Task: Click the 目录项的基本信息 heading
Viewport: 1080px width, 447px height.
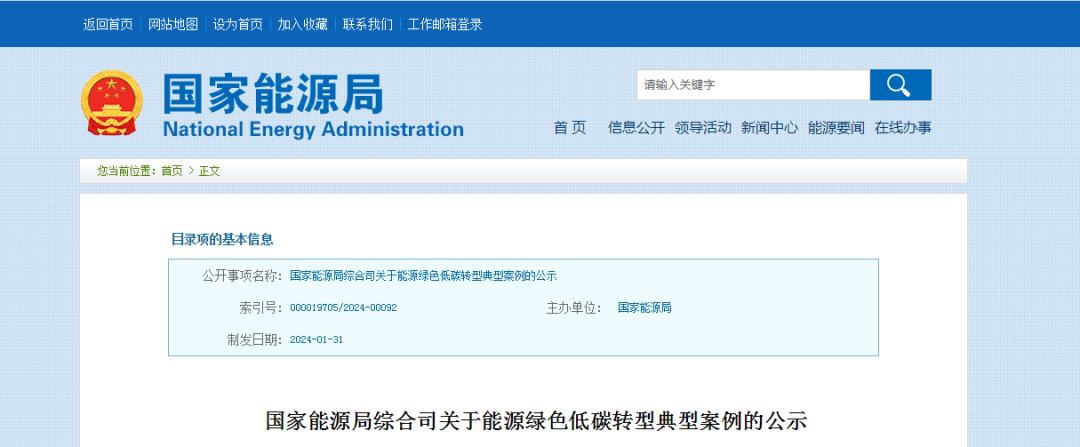Action: [222, 240]
